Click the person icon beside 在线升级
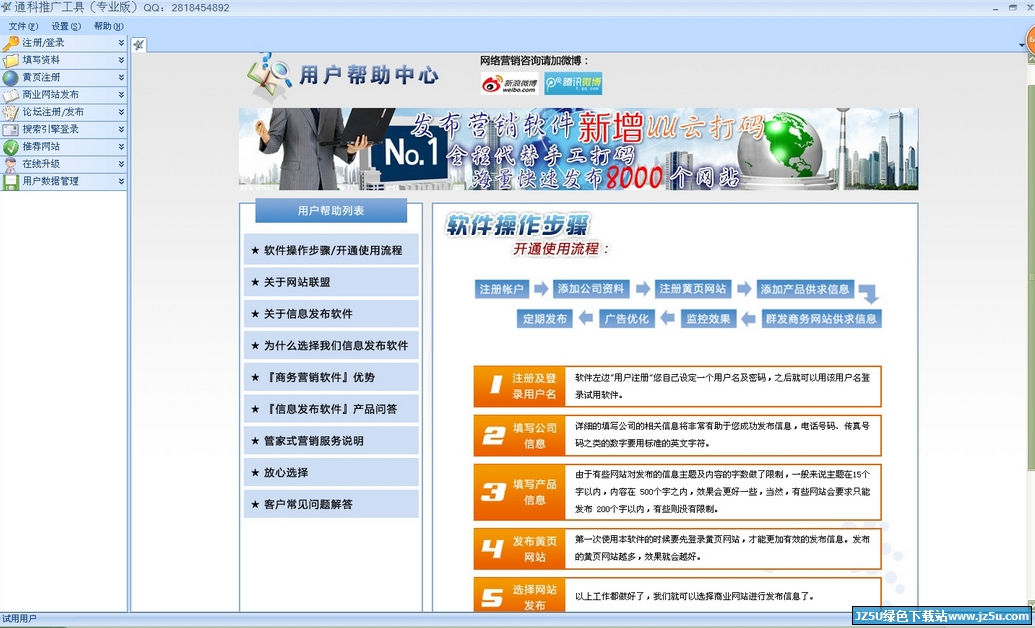Screen dimensions: 1035x628 pos(11,164)
